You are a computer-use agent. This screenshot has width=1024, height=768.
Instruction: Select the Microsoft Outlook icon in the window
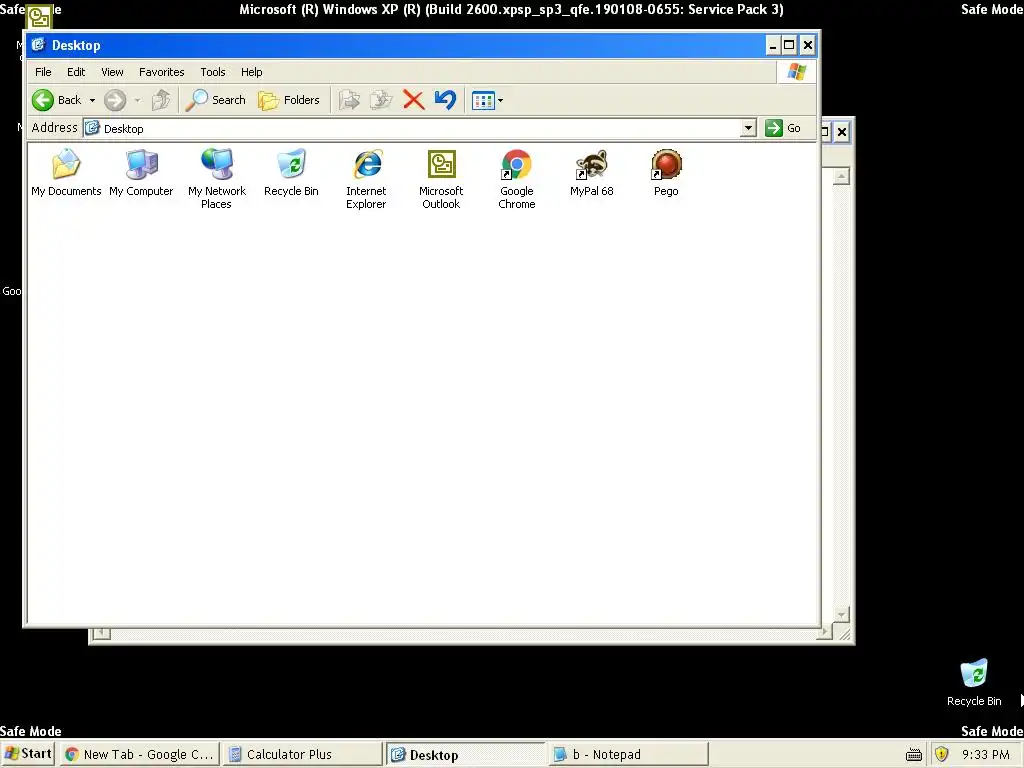pos(441,179)
